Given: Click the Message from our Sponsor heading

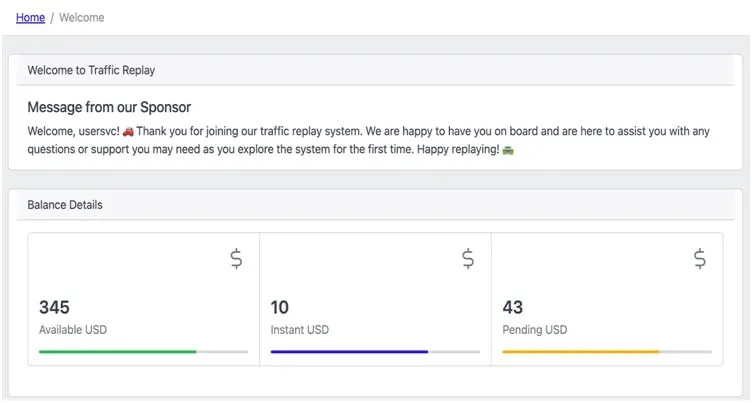Looking at the screenshot, I should point(109,108).
